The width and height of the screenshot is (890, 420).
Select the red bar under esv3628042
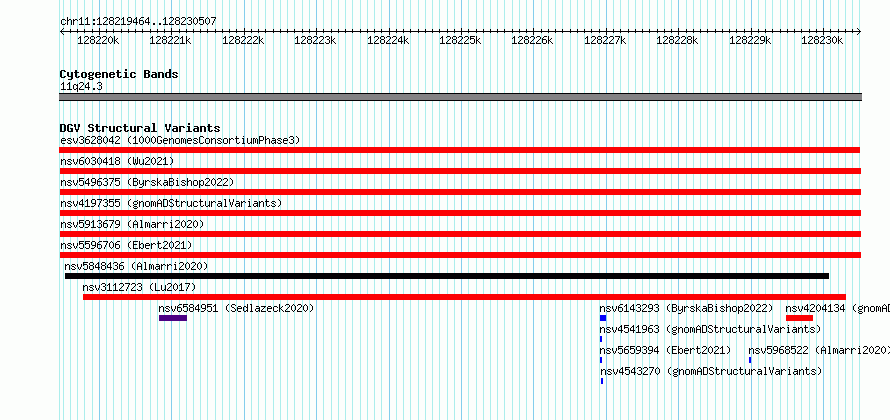[x=460, y=150]
